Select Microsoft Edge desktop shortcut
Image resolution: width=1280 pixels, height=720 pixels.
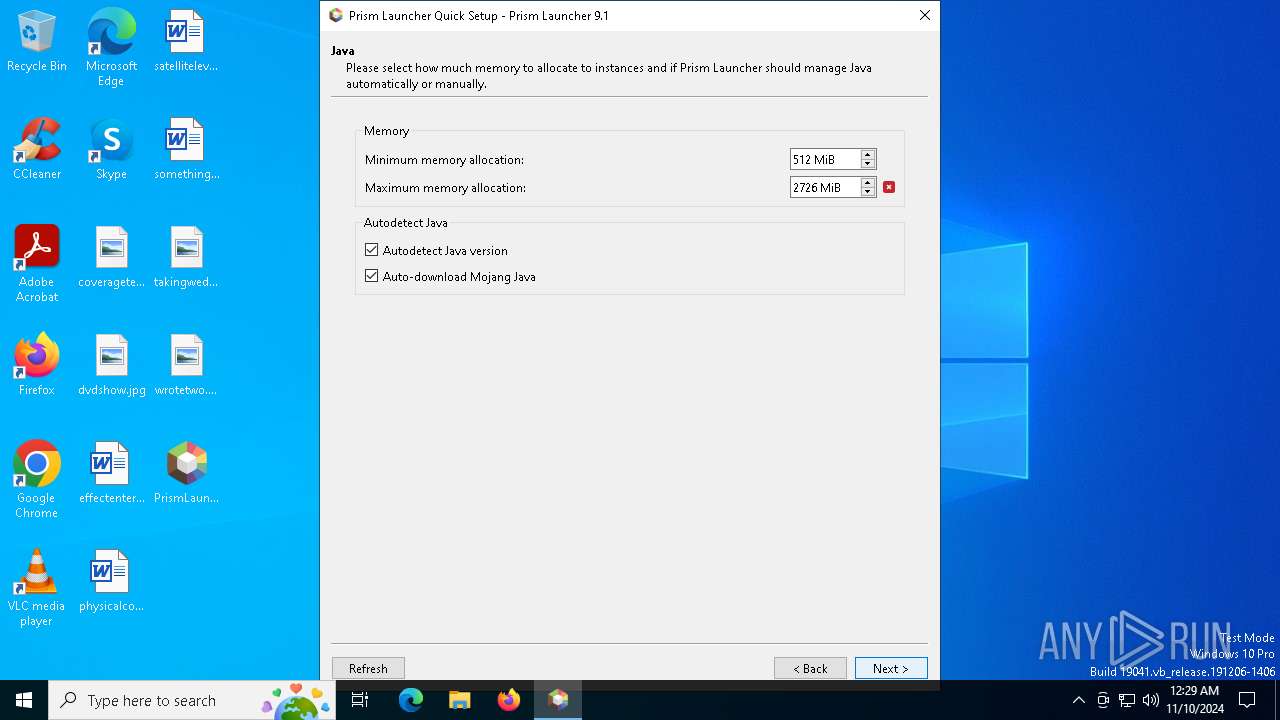click(111, 48)
